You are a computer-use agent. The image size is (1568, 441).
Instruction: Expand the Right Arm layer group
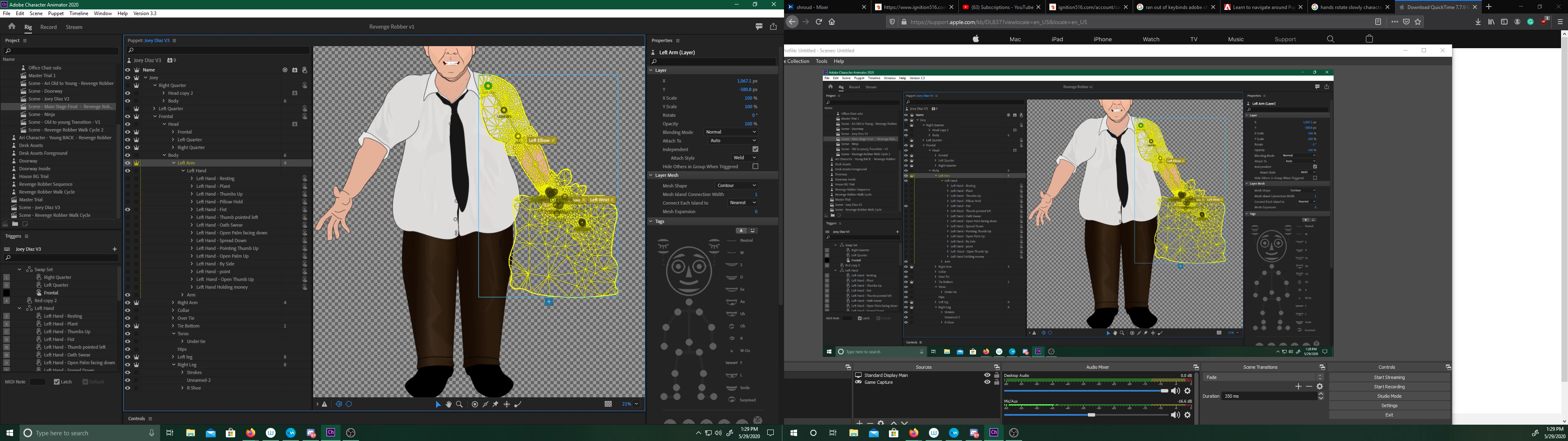coord(174,303)
